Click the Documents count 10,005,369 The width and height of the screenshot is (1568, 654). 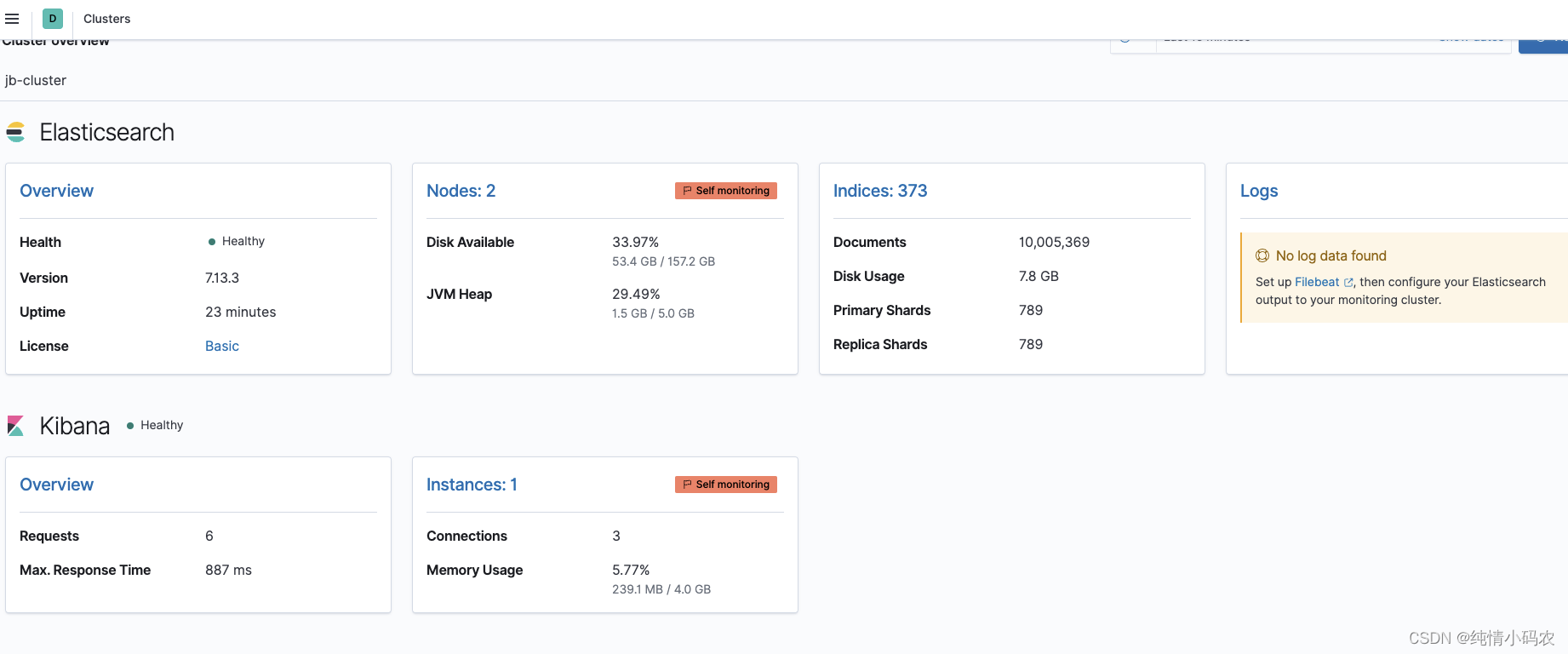(x=1054, y=242)
